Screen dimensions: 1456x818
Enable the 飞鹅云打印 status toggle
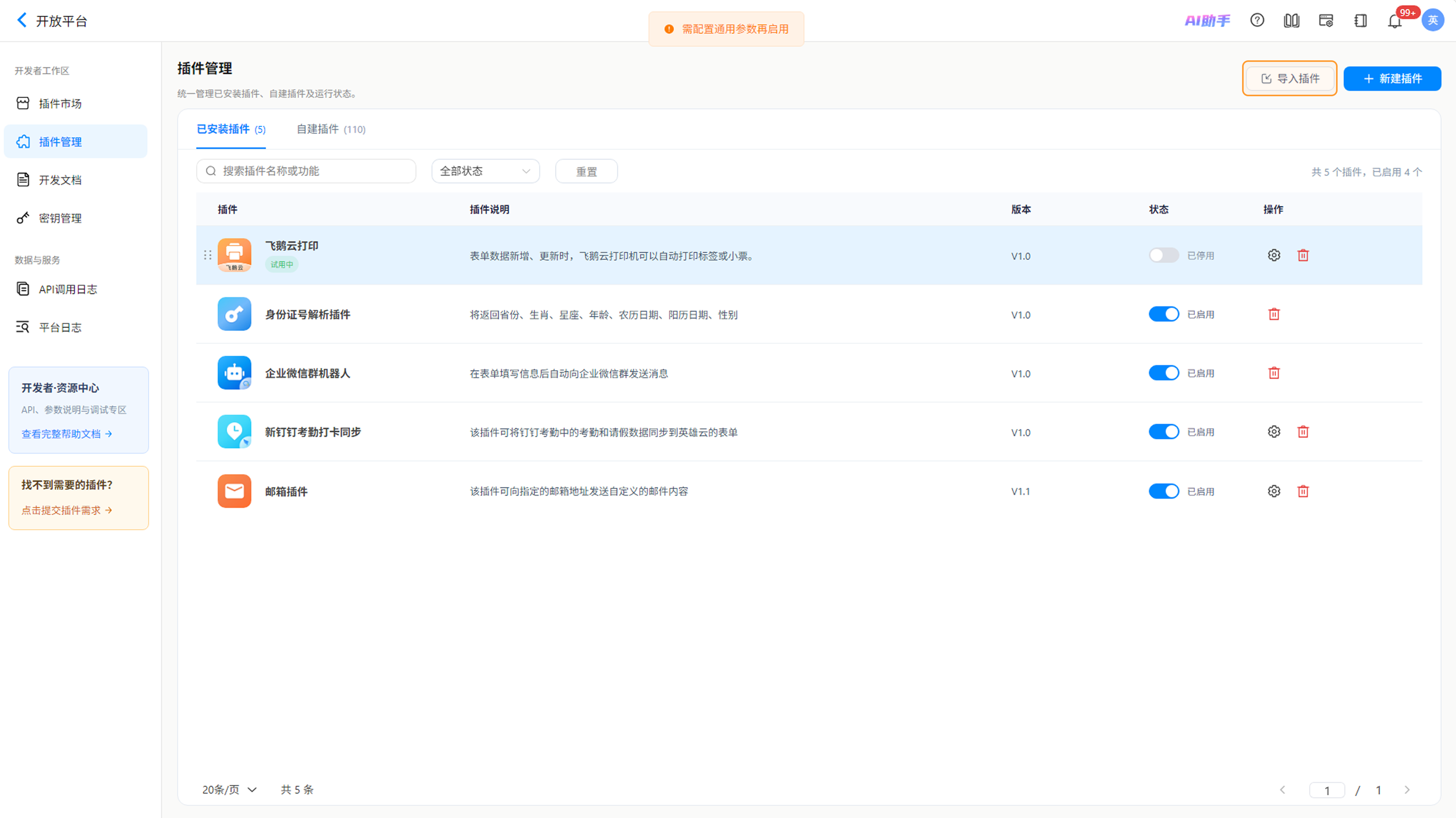coord(1164,255)
